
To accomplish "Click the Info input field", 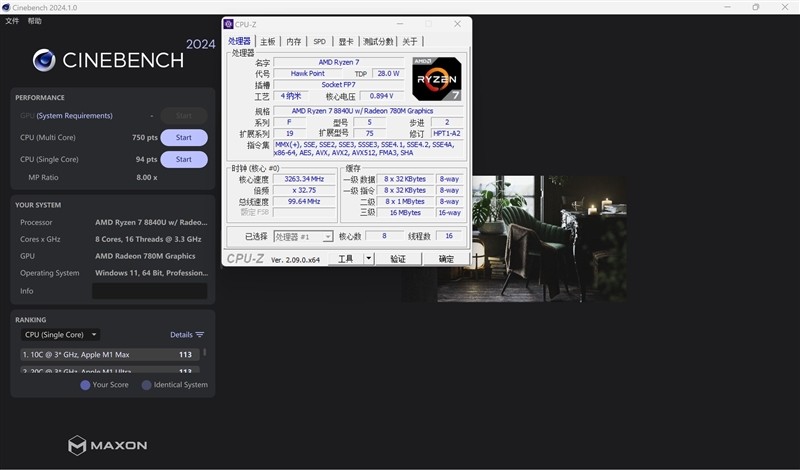I will point(149,291).
